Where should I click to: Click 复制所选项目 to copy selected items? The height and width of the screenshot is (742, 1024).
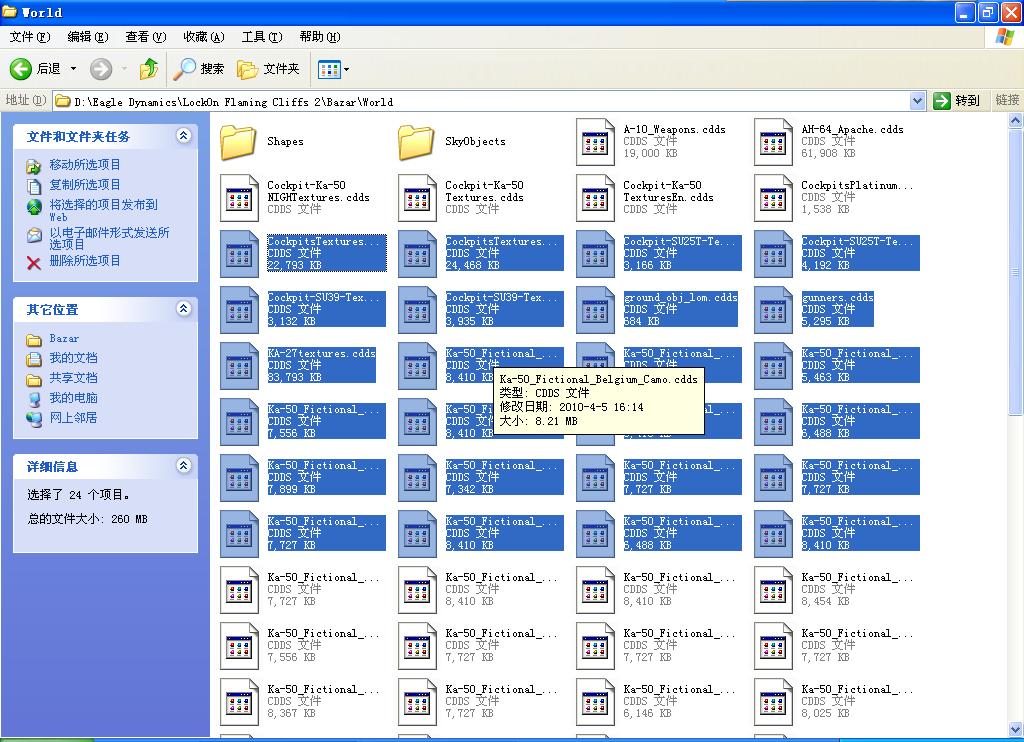85,185
